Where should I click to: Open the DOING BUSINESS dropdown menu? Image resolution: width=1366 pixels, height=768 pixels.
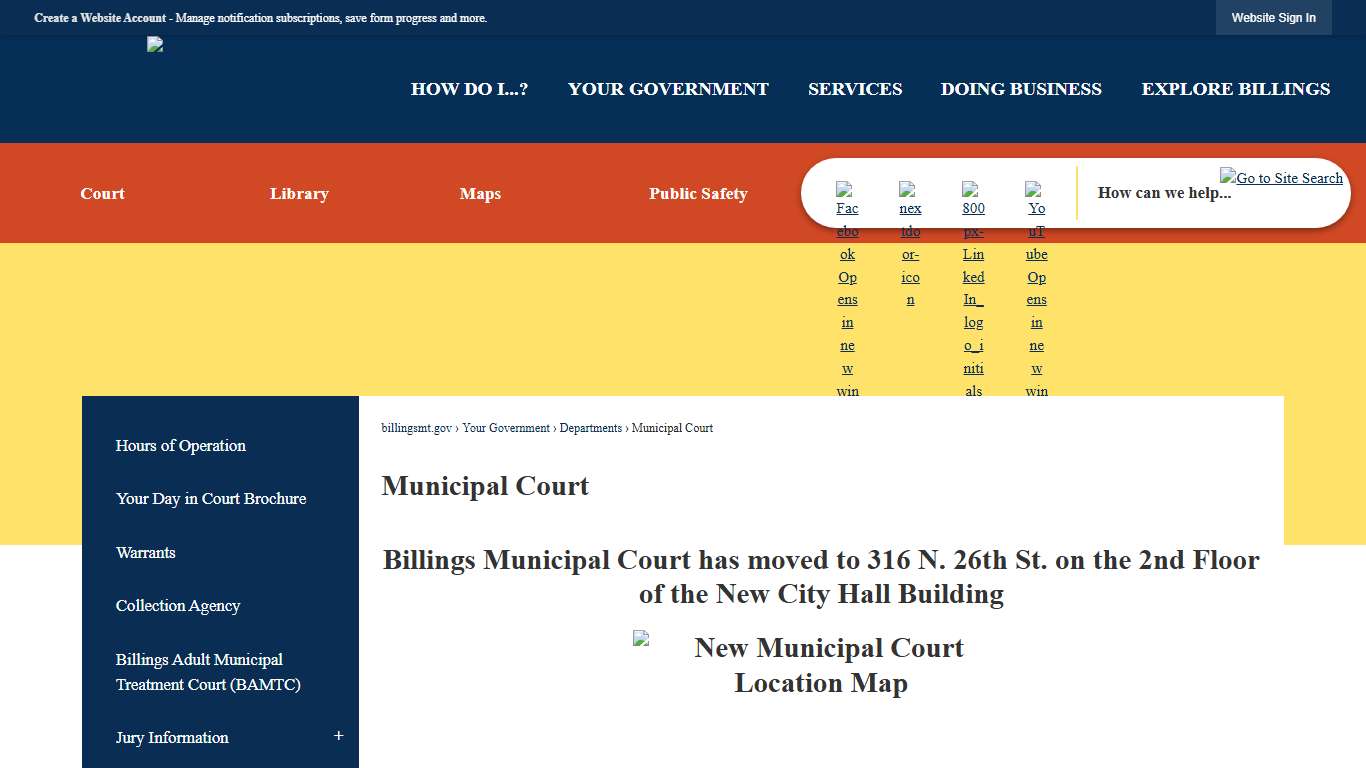click(1021, 89)
